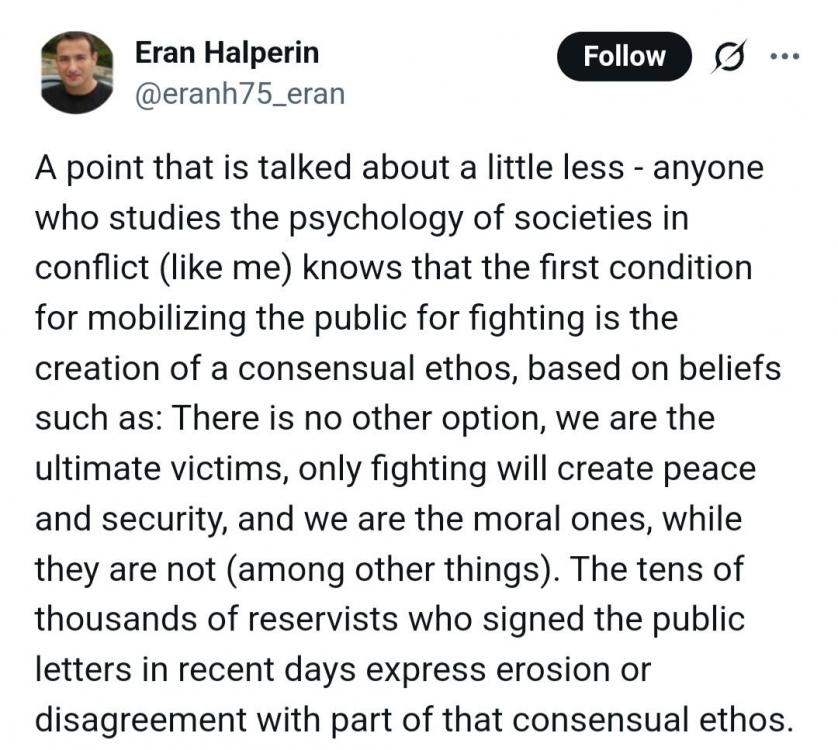Click the words 'letters in recent days'
Viewport: 838px width, 750px height.
195,670
